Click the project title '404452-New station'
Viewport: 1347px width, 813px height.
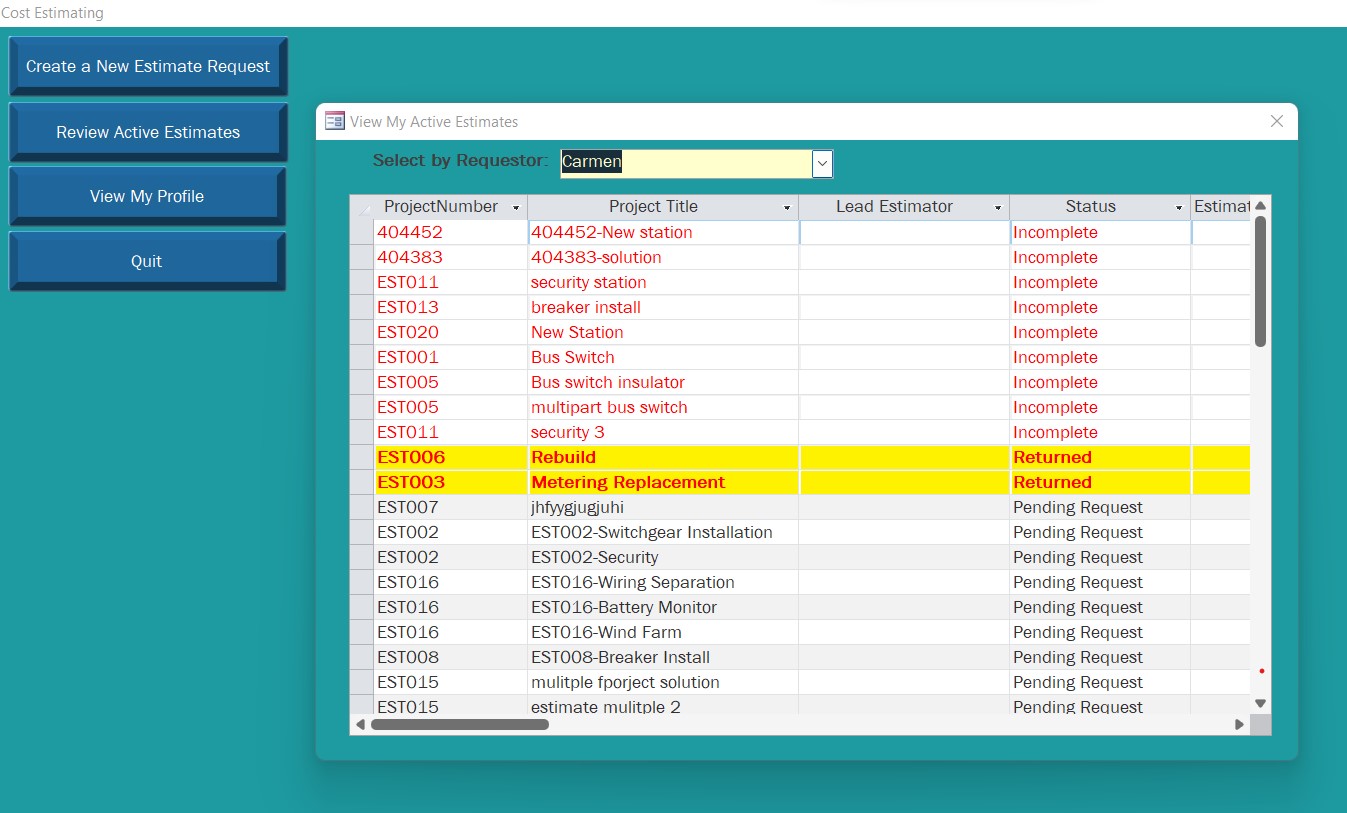[x=611, y=232]
